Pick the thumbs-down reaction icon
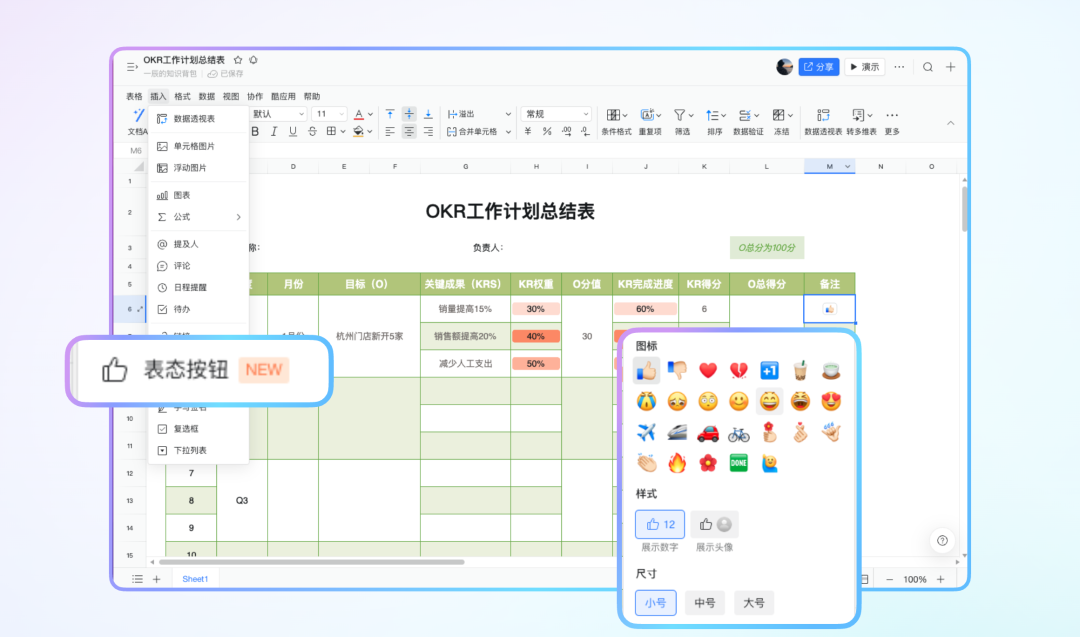This screenshot has height=637, width=1080. coord(677,371)
